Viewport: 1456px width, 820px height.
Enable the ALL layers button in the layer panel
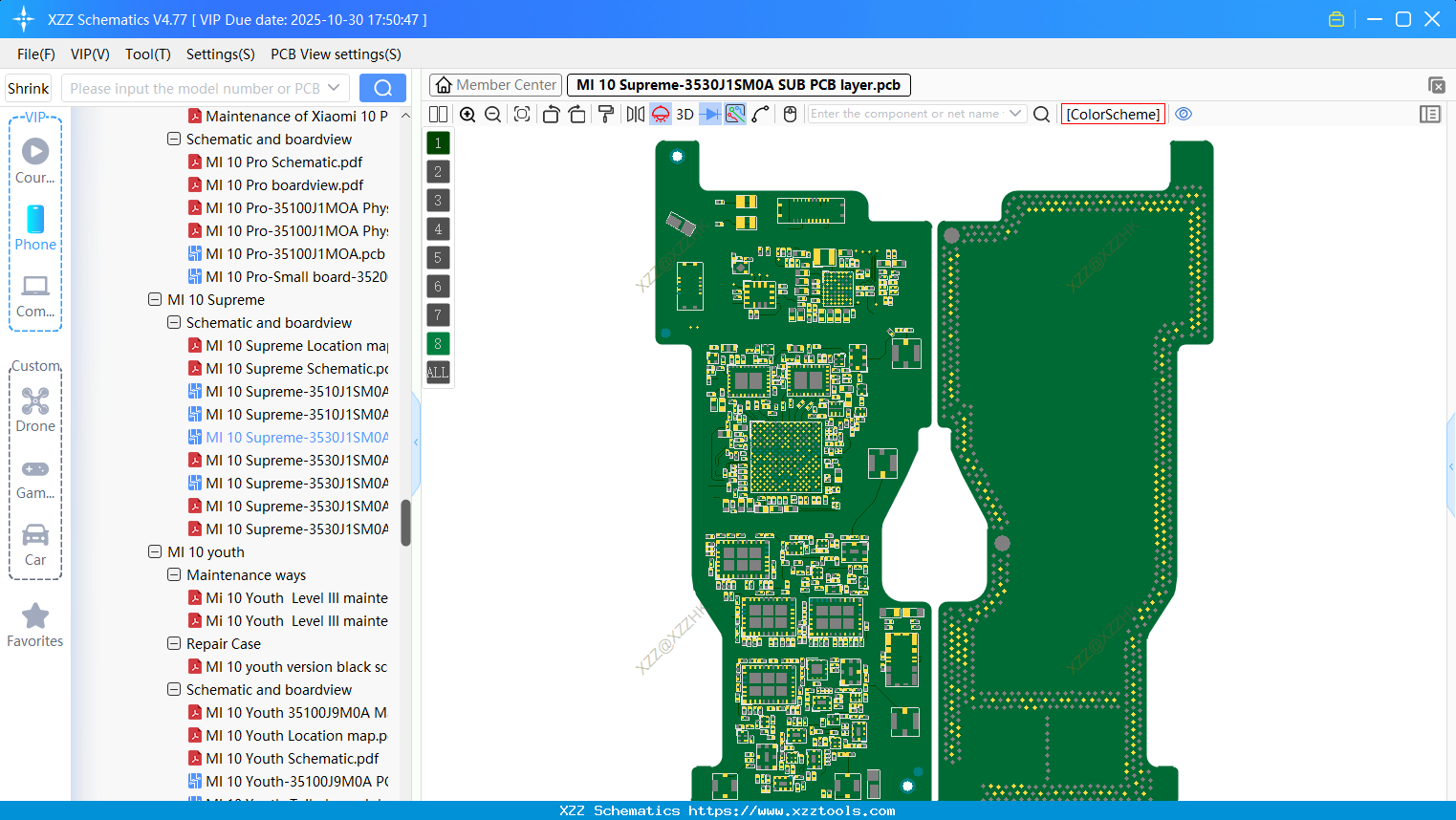click(x=437, y=372)
